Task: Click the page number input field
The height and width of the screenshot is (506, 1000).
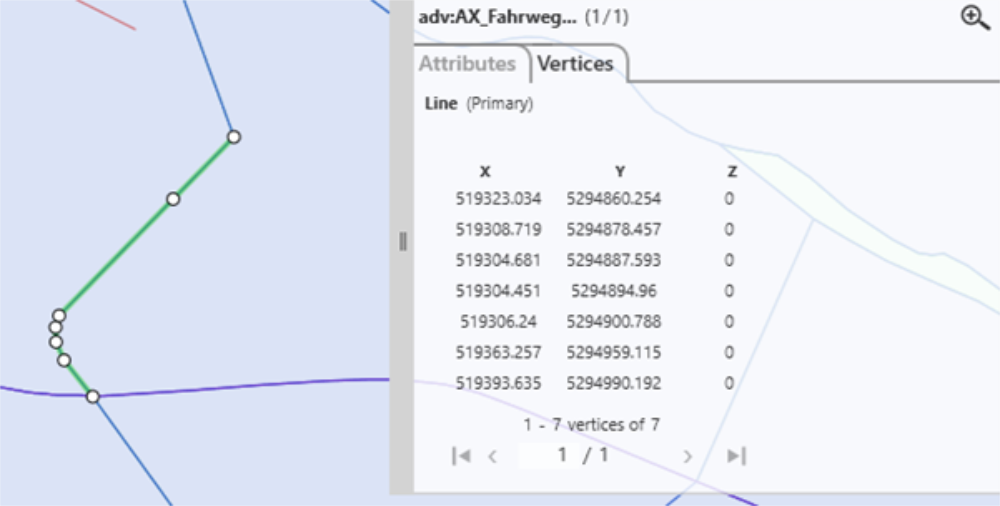Action: pyautogui.click(x=548, y=455)
